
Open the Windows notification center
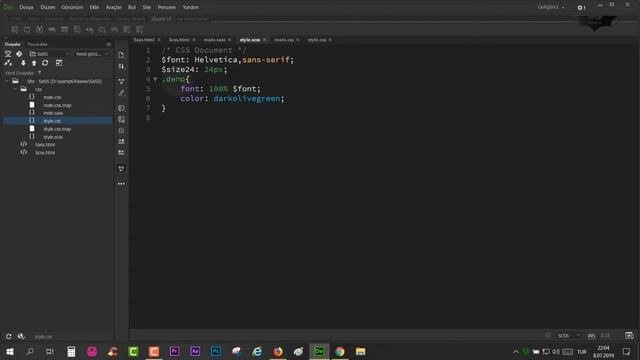[627, 351]
